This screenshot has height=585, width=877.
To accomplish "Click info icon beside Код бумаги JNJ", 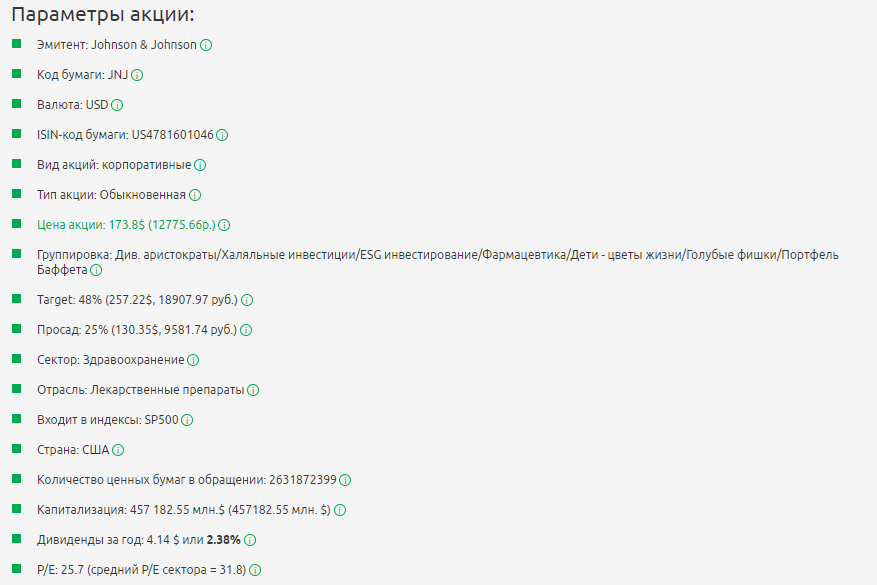I will [x=137, y=75].
